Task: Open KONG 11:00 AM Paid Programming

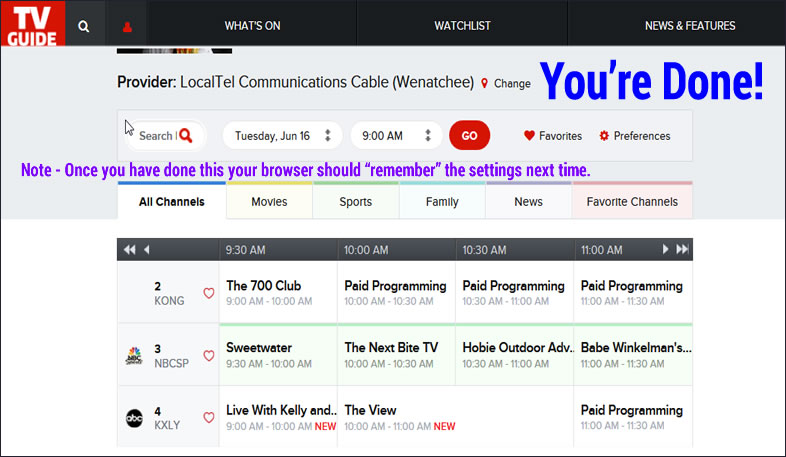Action: pos(632,286)
